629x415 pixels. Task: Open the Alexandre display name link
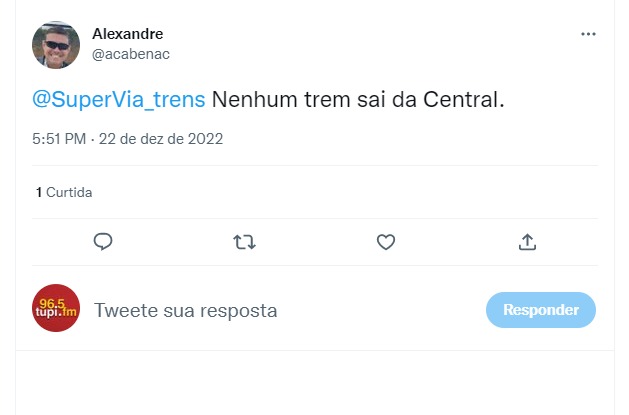pyautogui.click(x=127, y=34)
